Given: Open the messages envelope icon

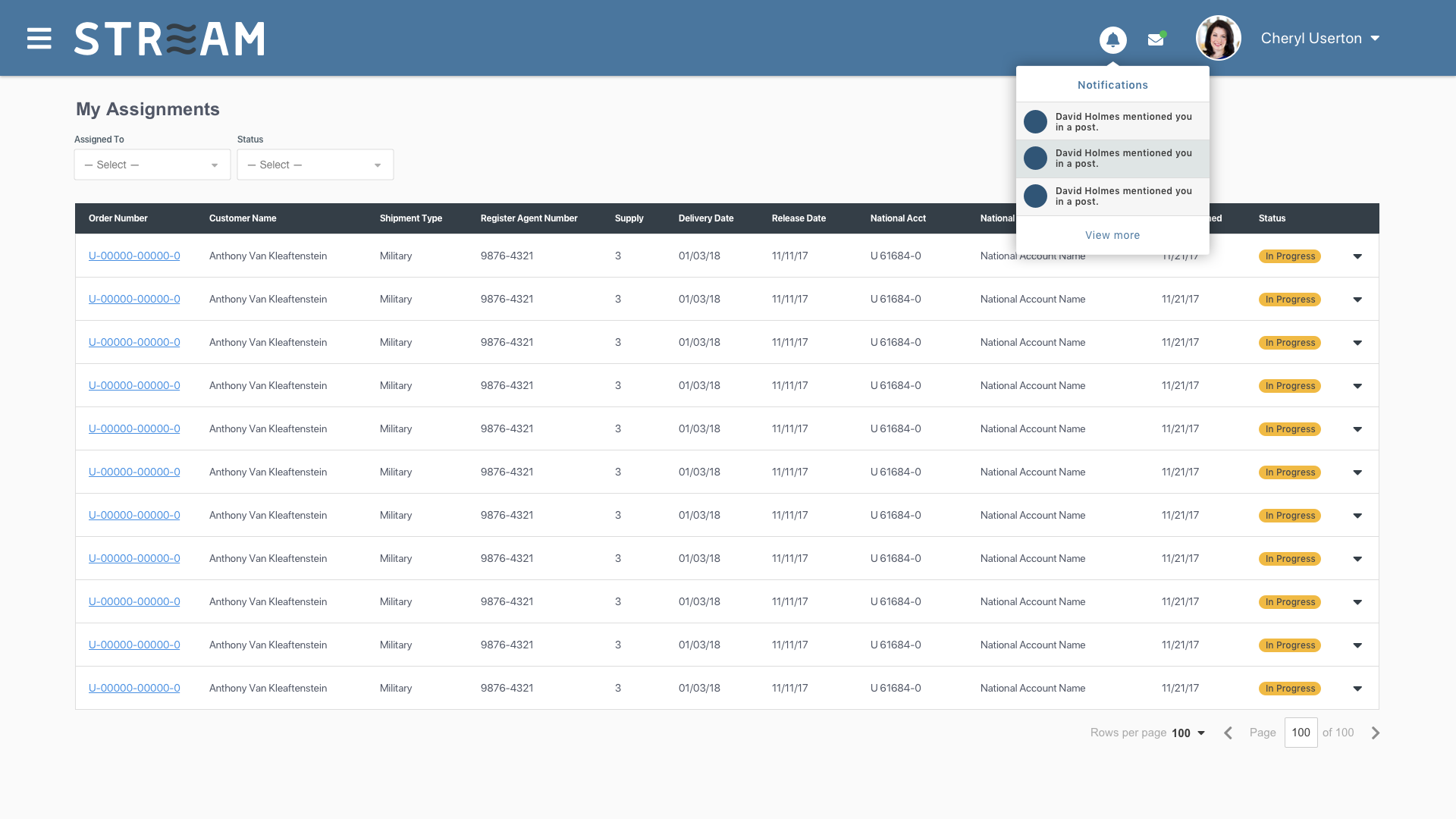Looking at the screenshot, I should click(1156, 39).
